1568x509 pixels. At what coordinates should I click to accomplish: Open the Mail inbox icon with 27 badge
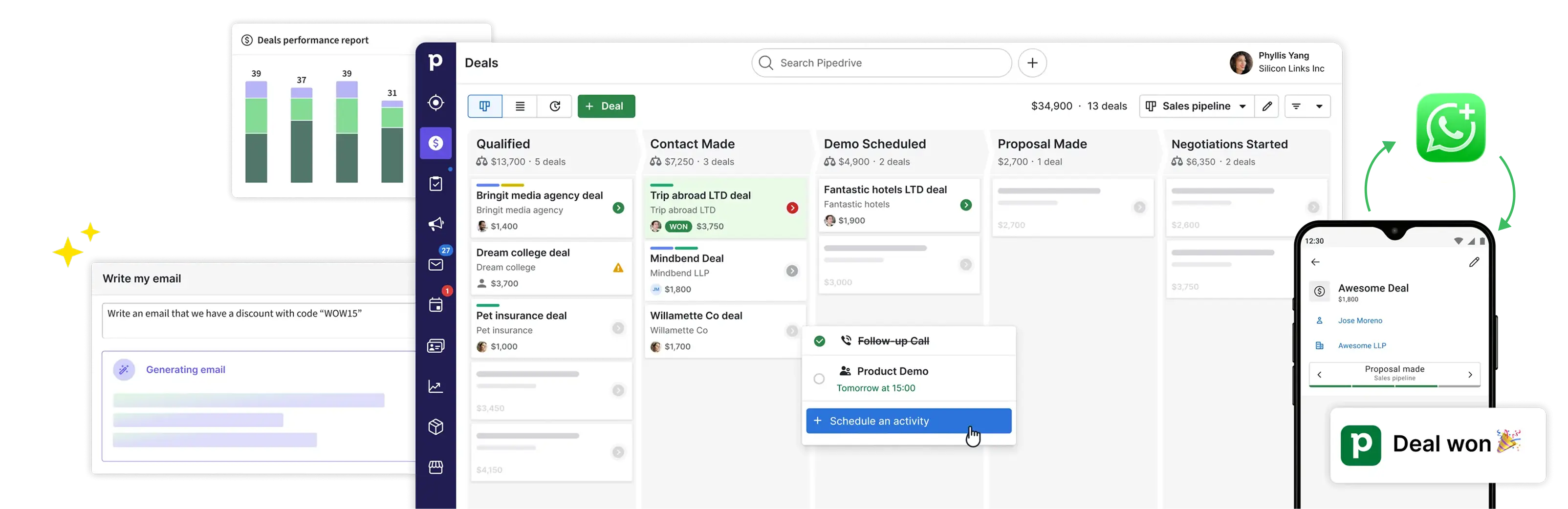pos(435,265)
